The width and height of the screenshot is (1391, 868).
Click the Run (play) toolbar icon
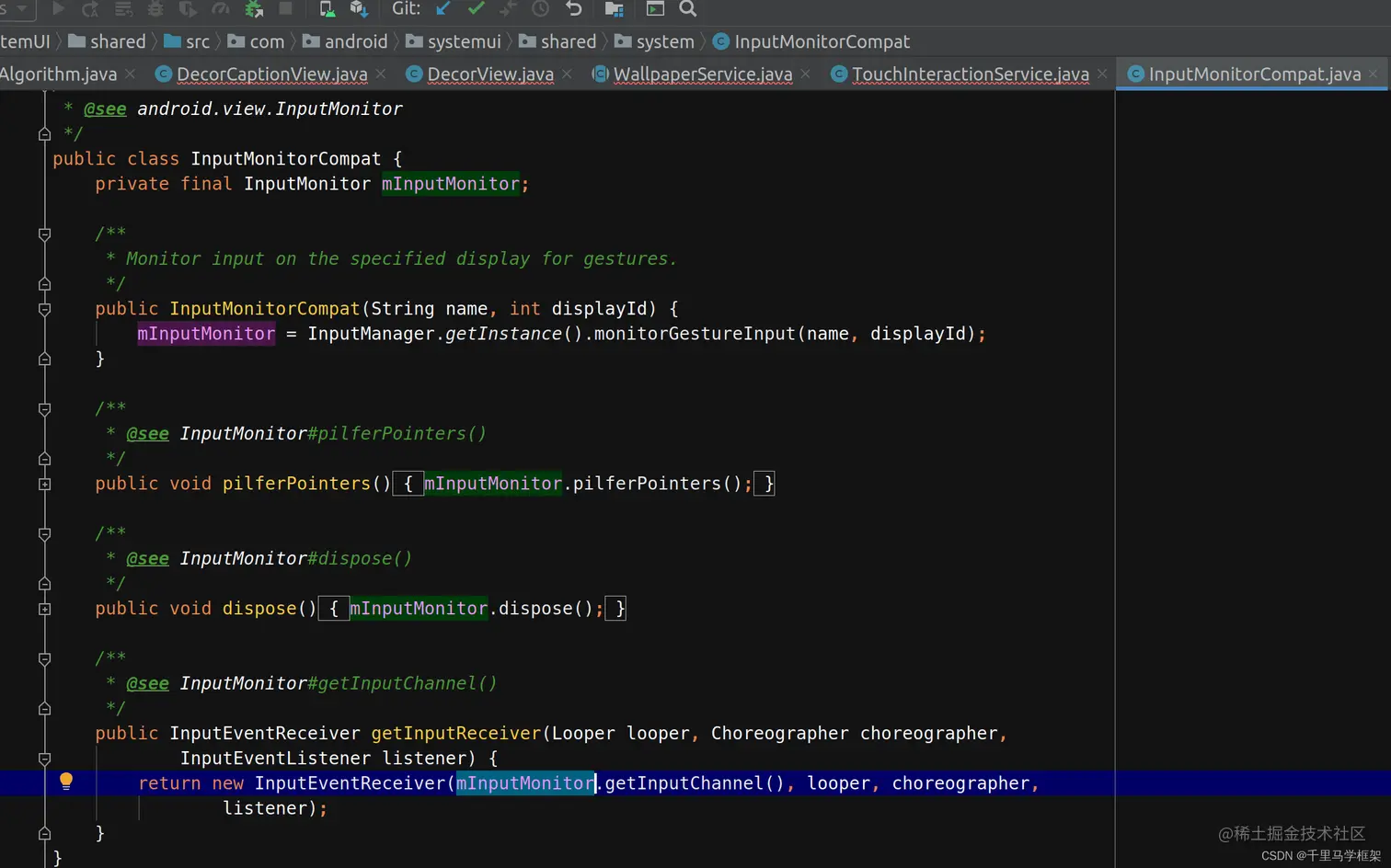point(58,9)
